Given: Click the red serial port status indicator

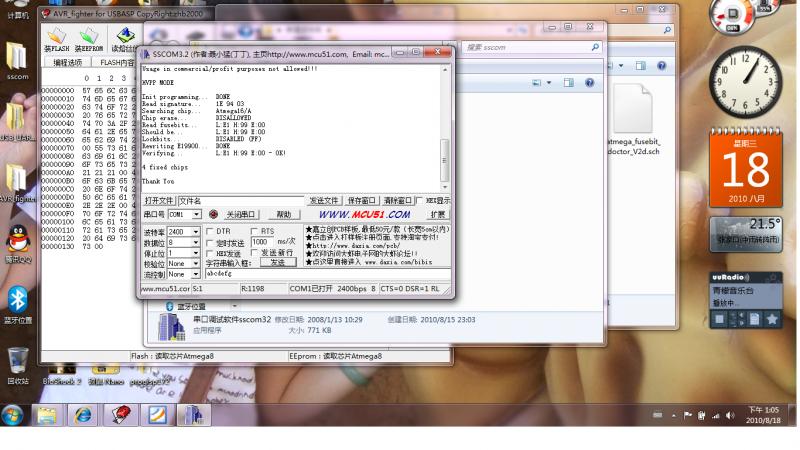Looking at the screenshot, I should tap(213, 214).
